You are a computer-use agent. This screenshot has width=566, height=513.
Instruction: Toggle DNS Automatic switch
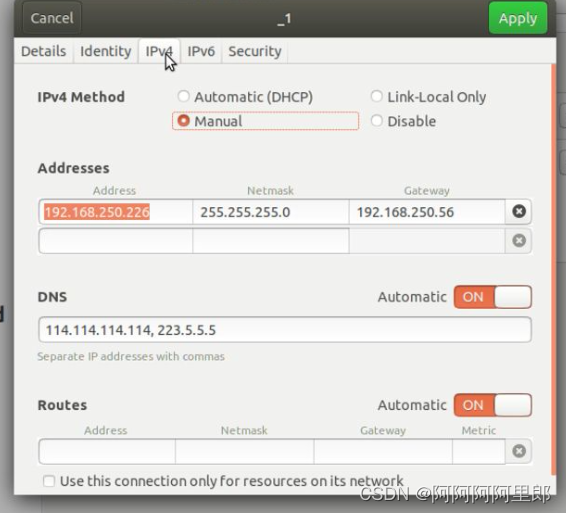pos(493,297)
